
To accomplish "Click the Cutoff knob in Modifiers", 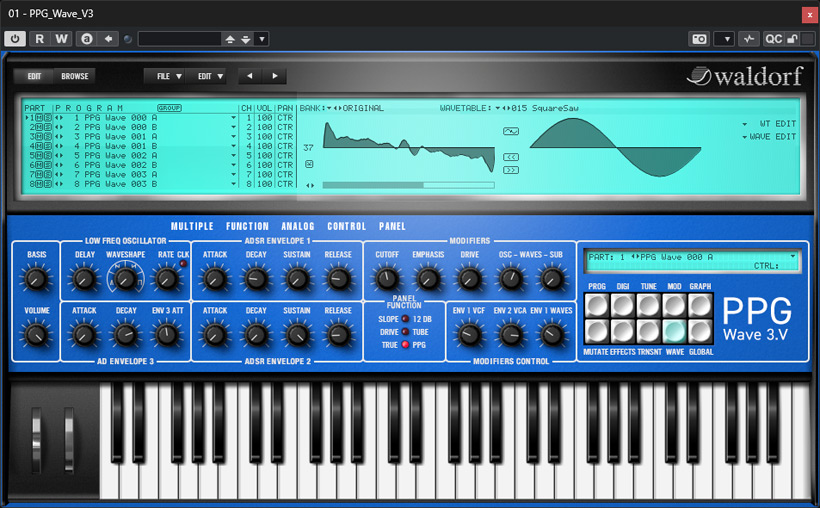I will point(387,279).
